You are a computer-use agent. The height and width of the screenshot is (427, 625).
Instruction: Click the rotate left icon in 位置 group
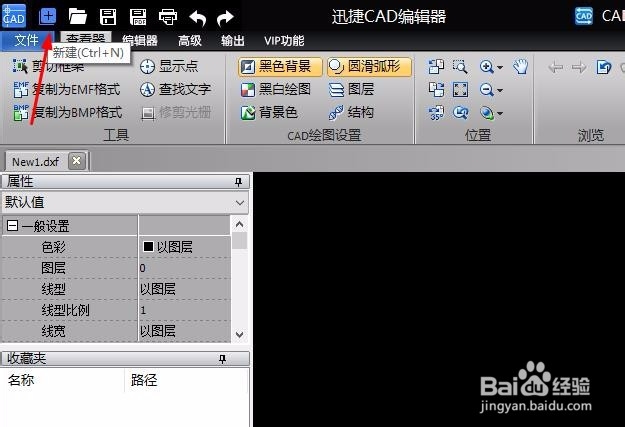pyautogui.click(x=436, y=67)
